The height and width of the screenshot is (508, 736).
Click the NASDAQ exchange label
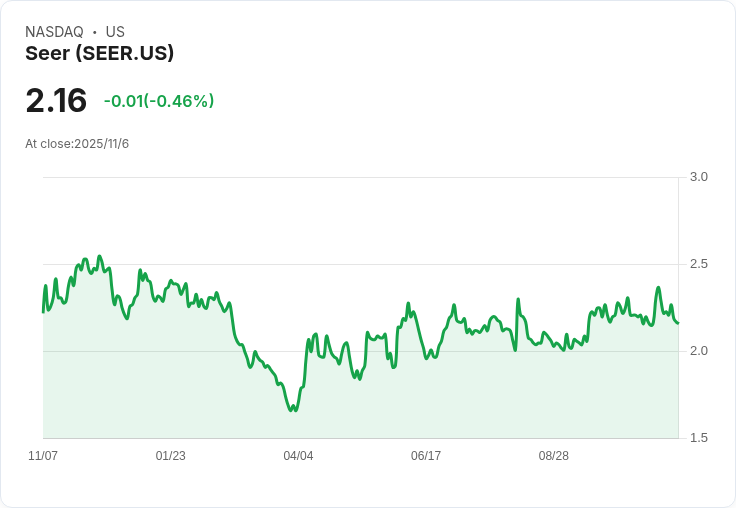[54, 32]
